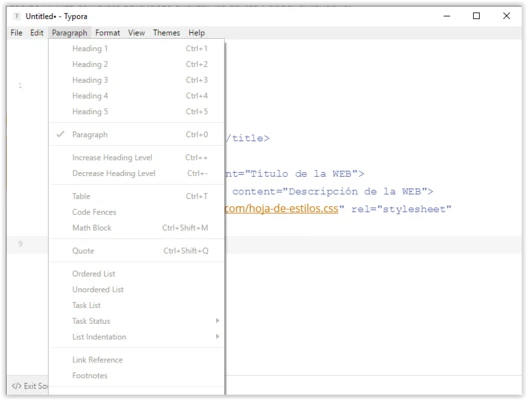The image size is (527, 400).
Task: Open the Format menu
Action: [x=108, y=33]
